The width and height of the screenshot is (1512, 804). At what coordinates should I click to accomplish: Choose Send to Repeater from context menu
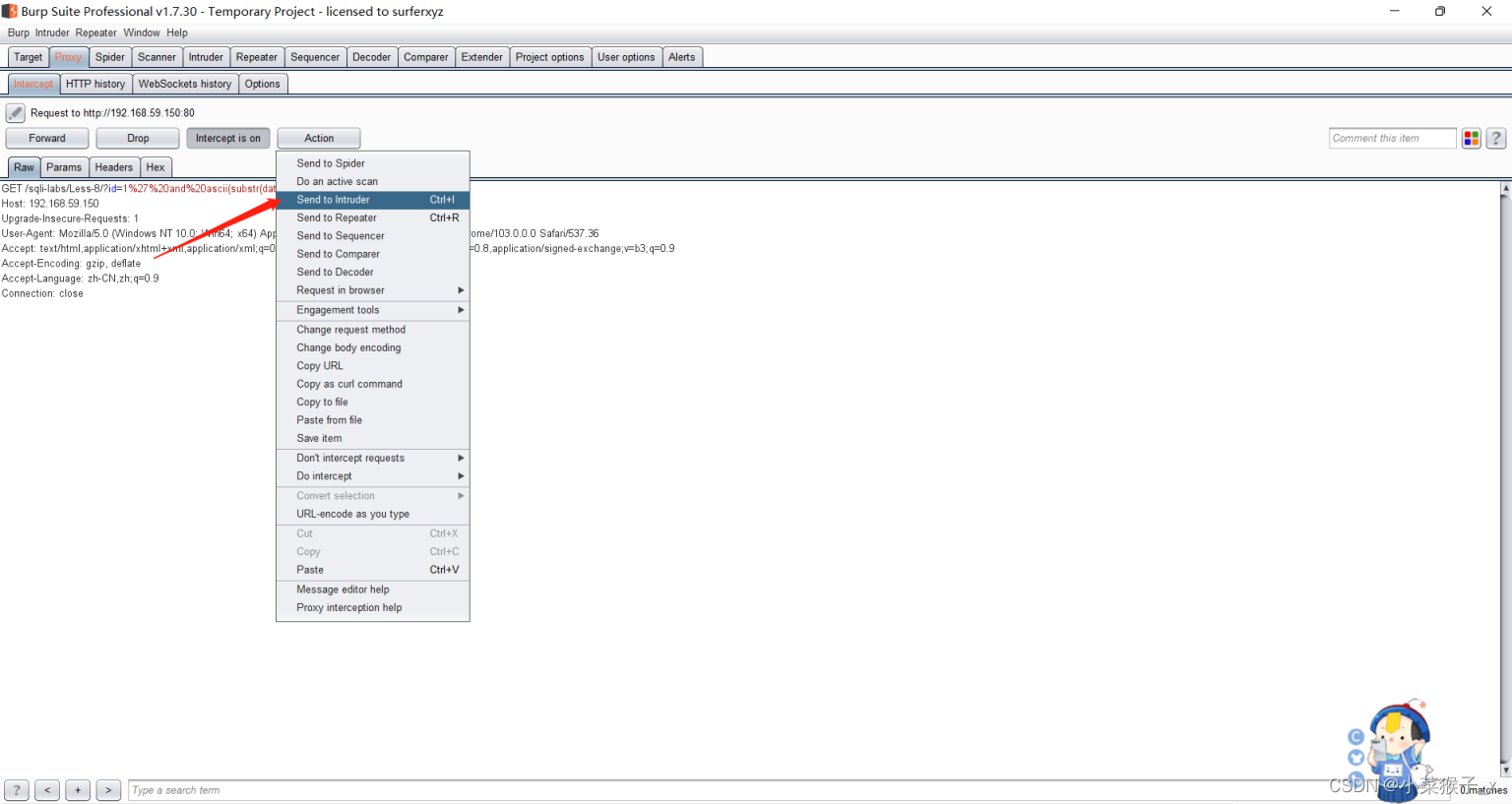[373, 218]
